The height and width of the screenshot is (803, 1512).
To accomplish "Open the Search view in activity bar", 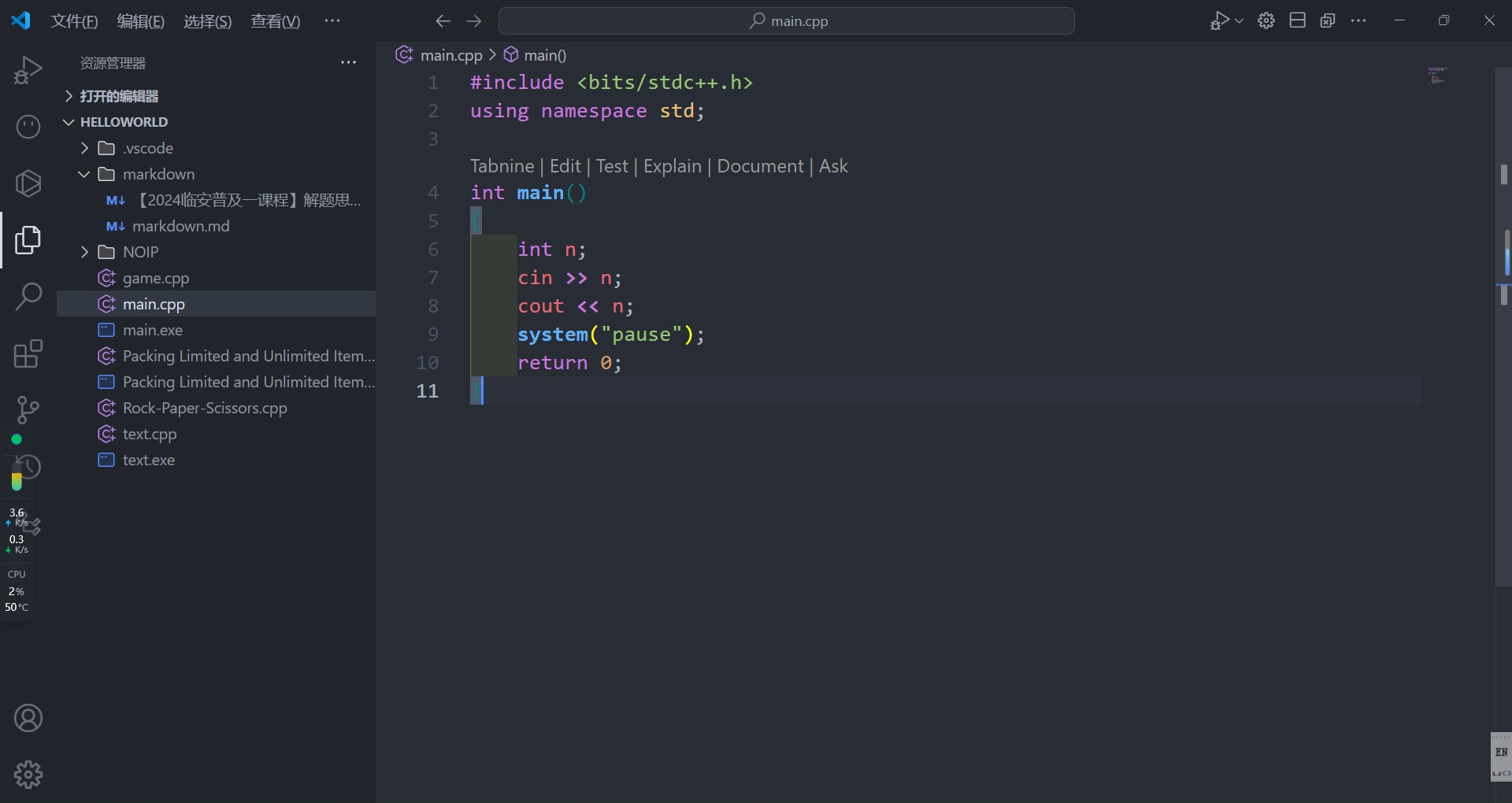I will (28, 297).
